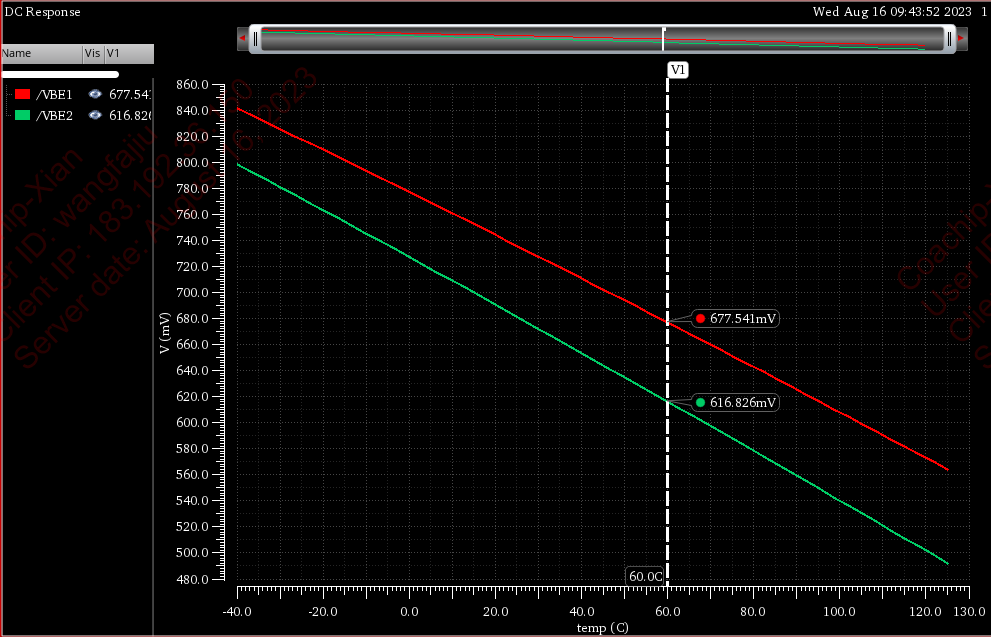
Task: Click the temp (C) x-axis label
Action: [602, 628]
